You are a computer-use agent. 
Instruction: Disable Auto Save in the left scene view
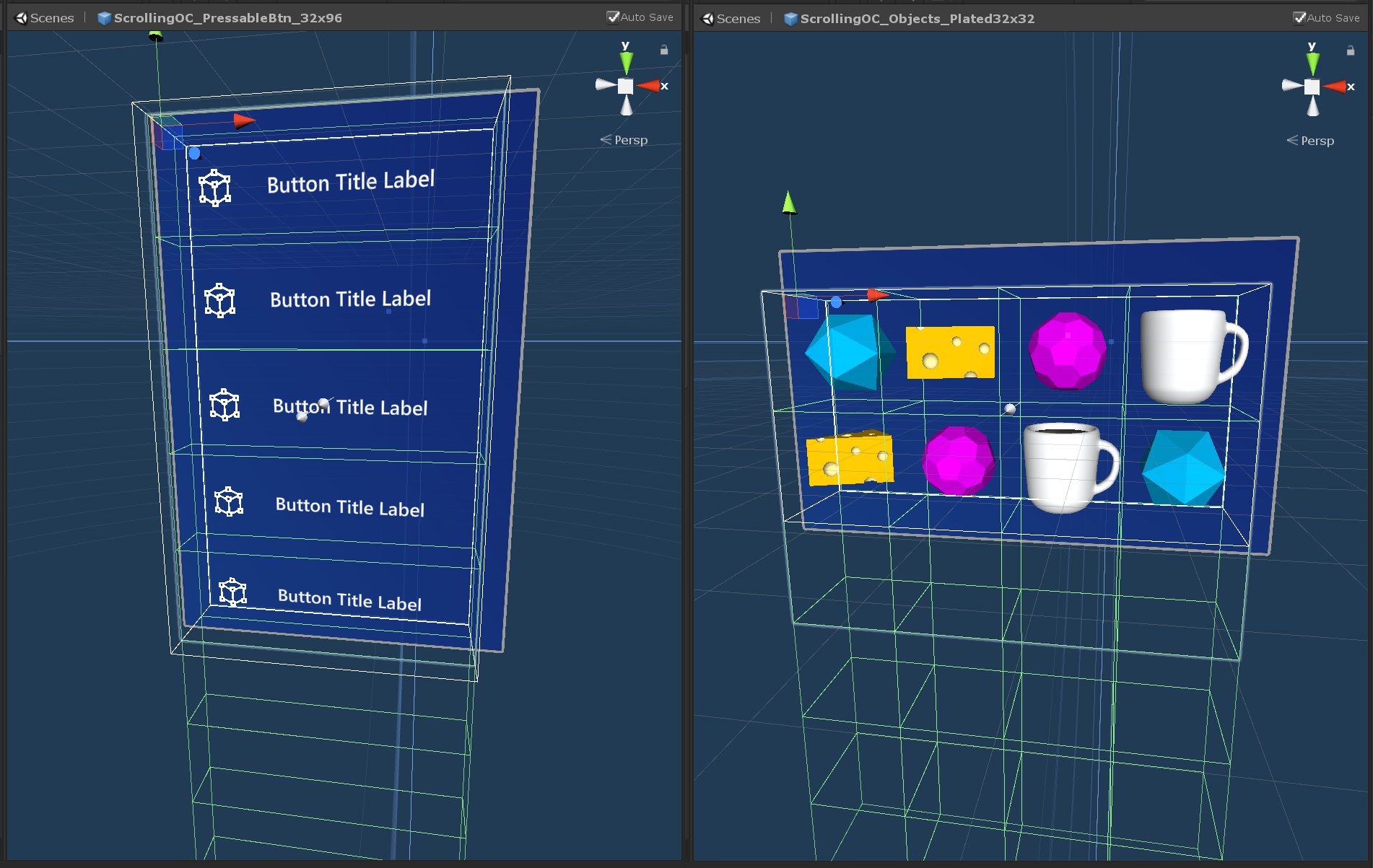tap(614, 17)
